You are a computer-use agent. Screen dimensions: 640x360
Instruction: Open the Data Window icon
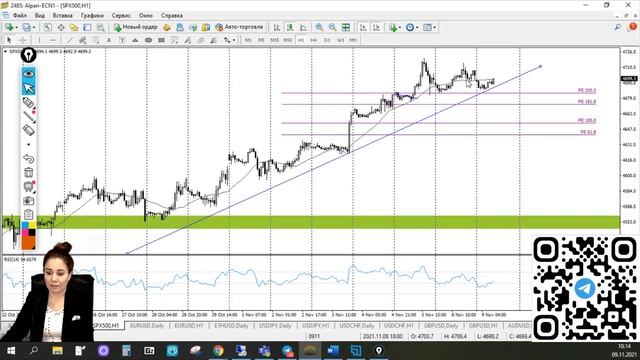(x=61, y=27)
